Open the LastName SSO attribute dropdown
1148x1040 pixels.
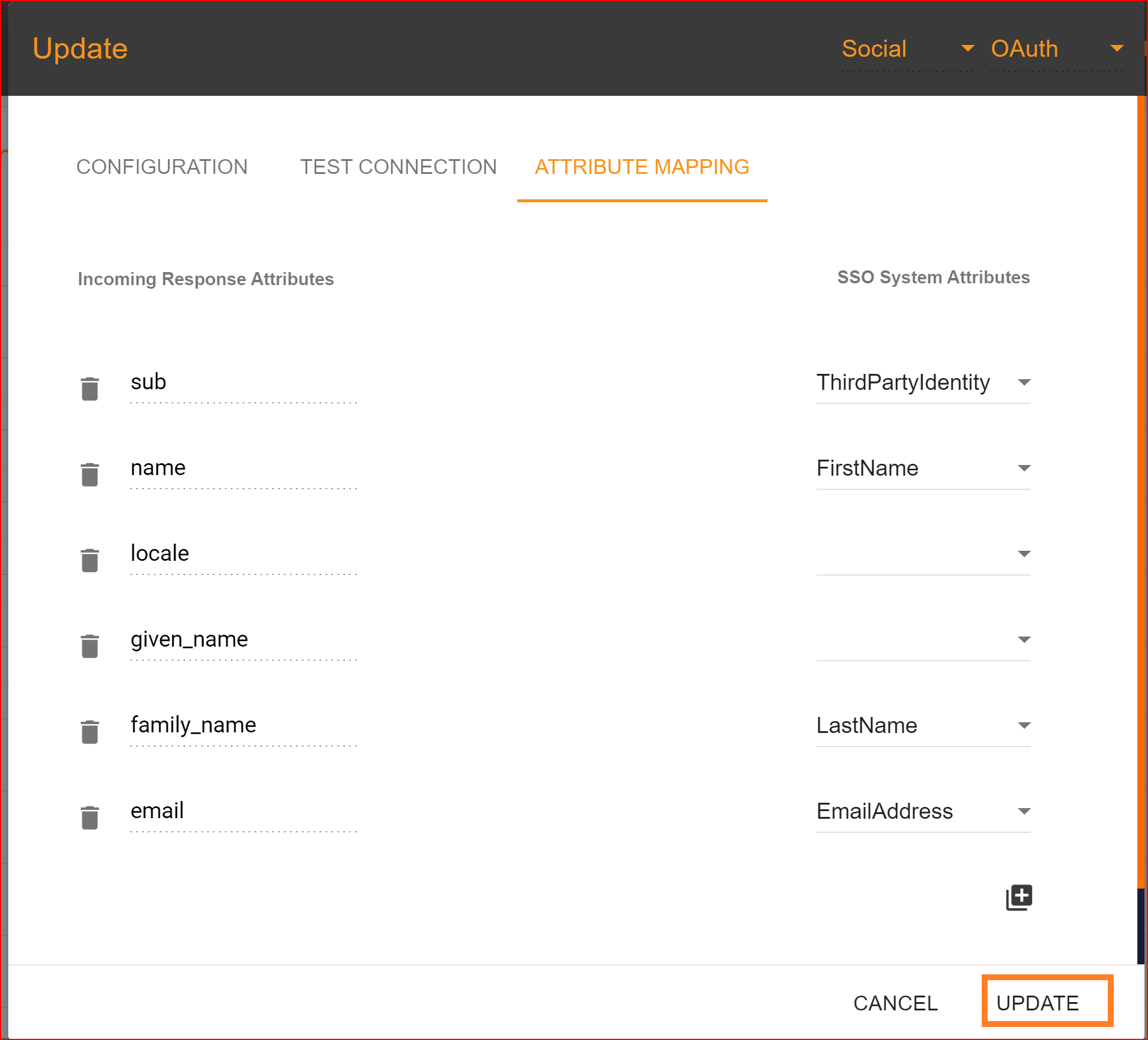(x=923, y=726)
